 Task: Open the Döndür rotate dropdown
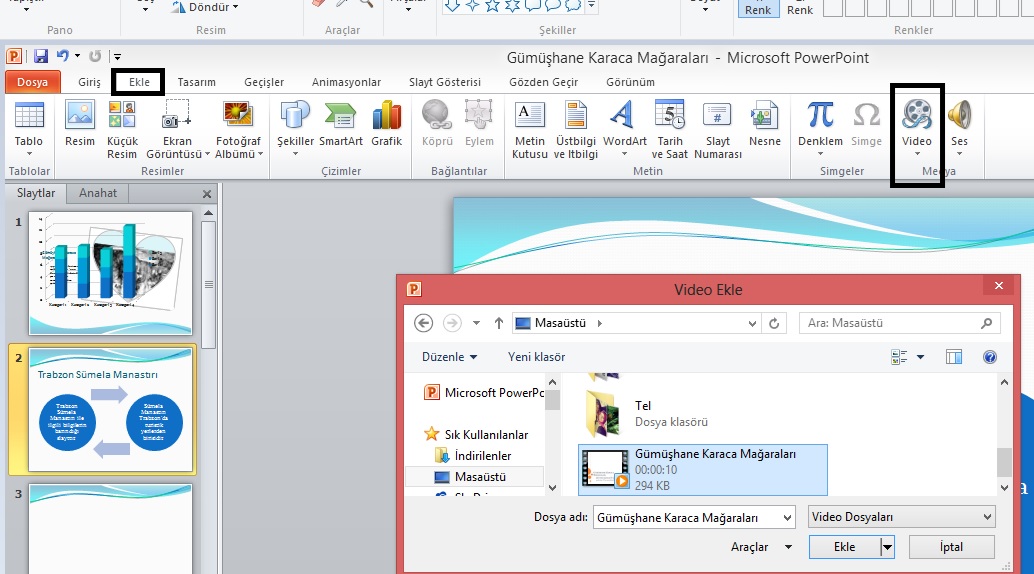point(204,7)
